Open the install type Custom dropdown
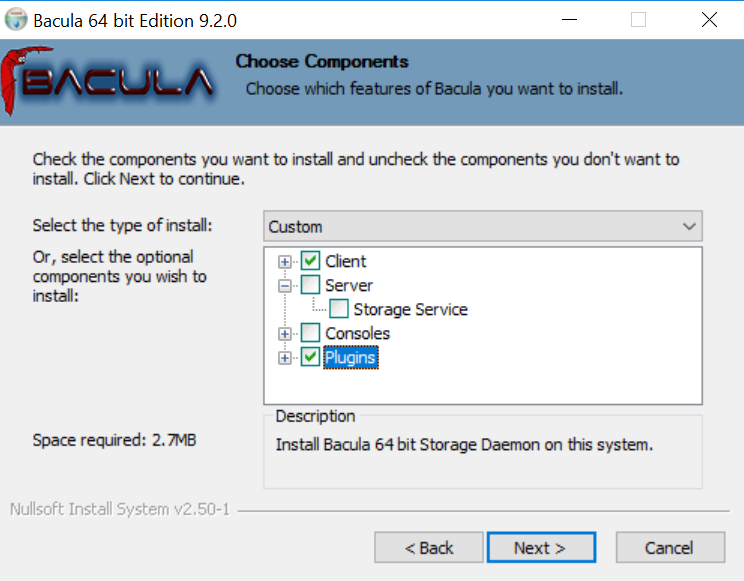Viewport: 744px width, 581px height. [x=483, y=226]
